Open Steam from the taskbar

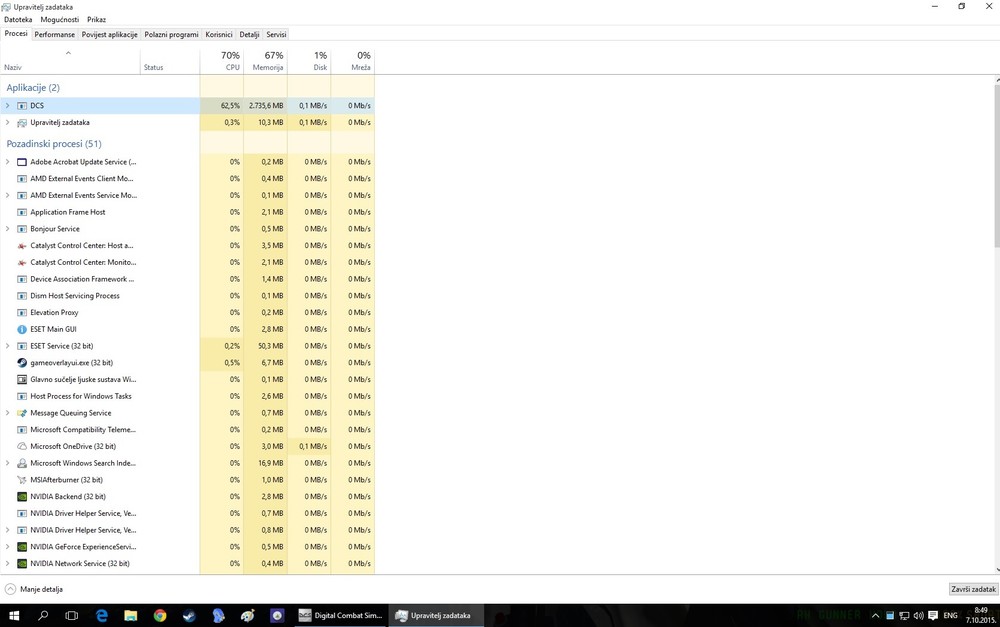pos(189,616)
